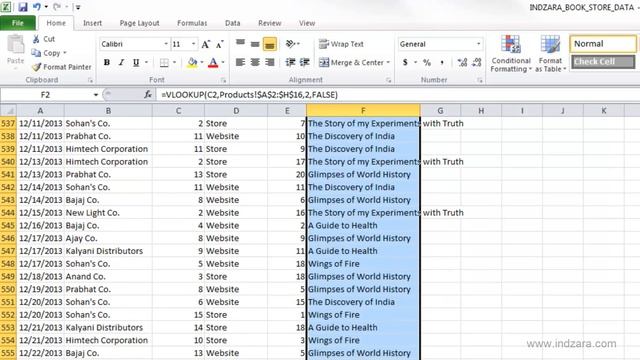This screenshot has height=360, width=640.
Task: Apply Comma Style format
Action: click(x=442, y=62)
